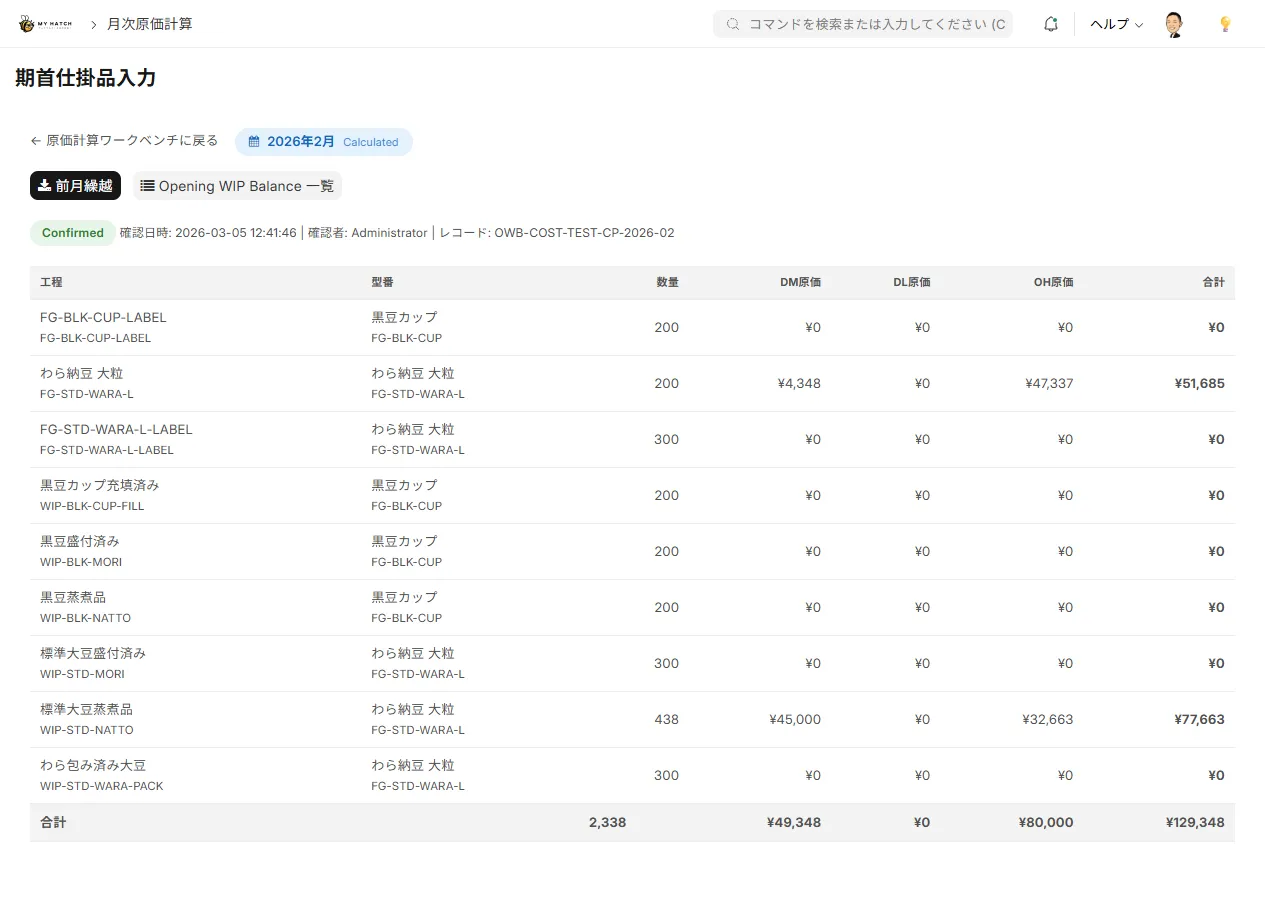
Task: Click the calendar icon beside 2026年2月
Action: click(254, 142)
